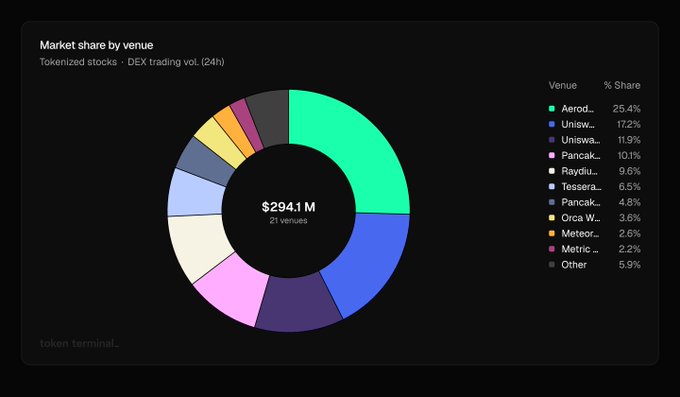Select the Raydiu... venue label
Viewport: 680px width, 397px height.
579,171
